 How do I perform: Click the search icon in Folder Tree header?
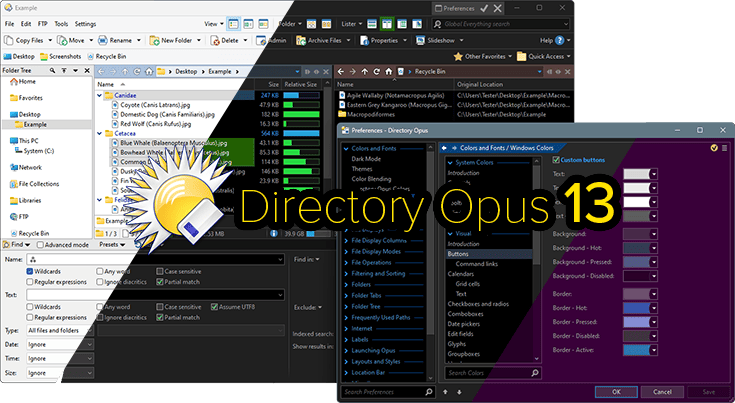(x=52, y=70)
